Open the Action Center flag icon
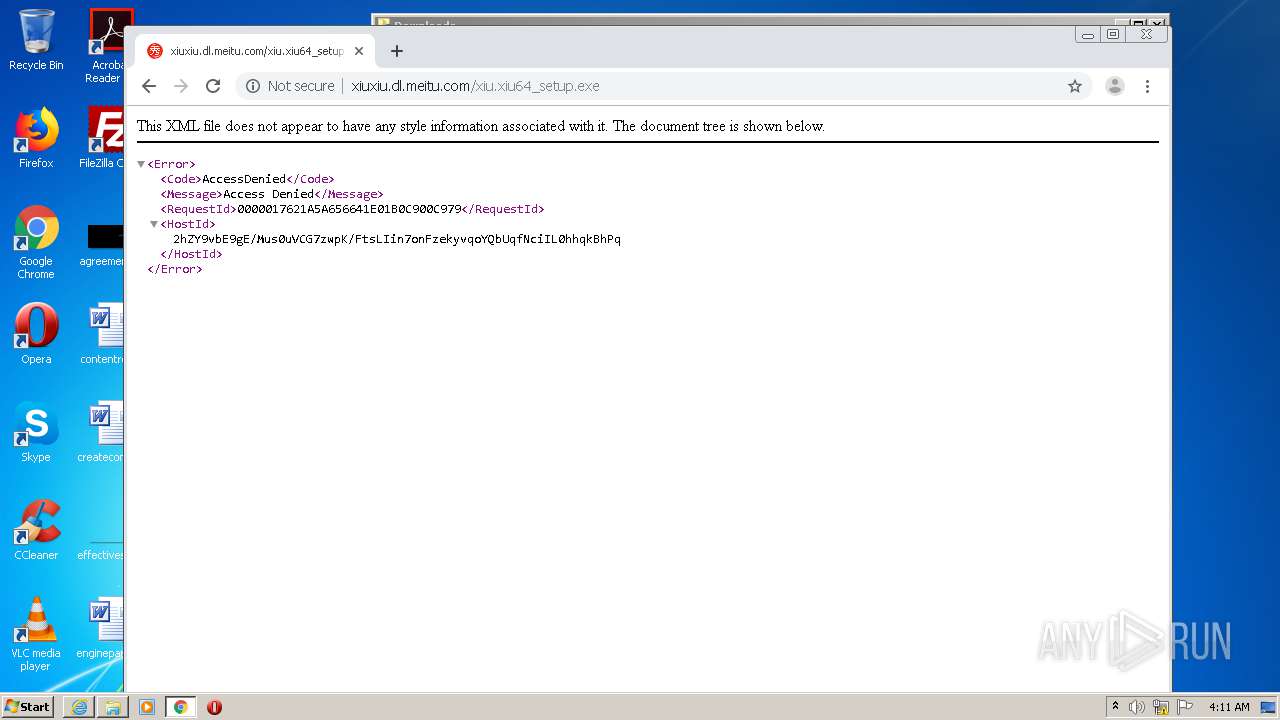The width and height of the screenshot is (1280, 720). point(1185,707)
